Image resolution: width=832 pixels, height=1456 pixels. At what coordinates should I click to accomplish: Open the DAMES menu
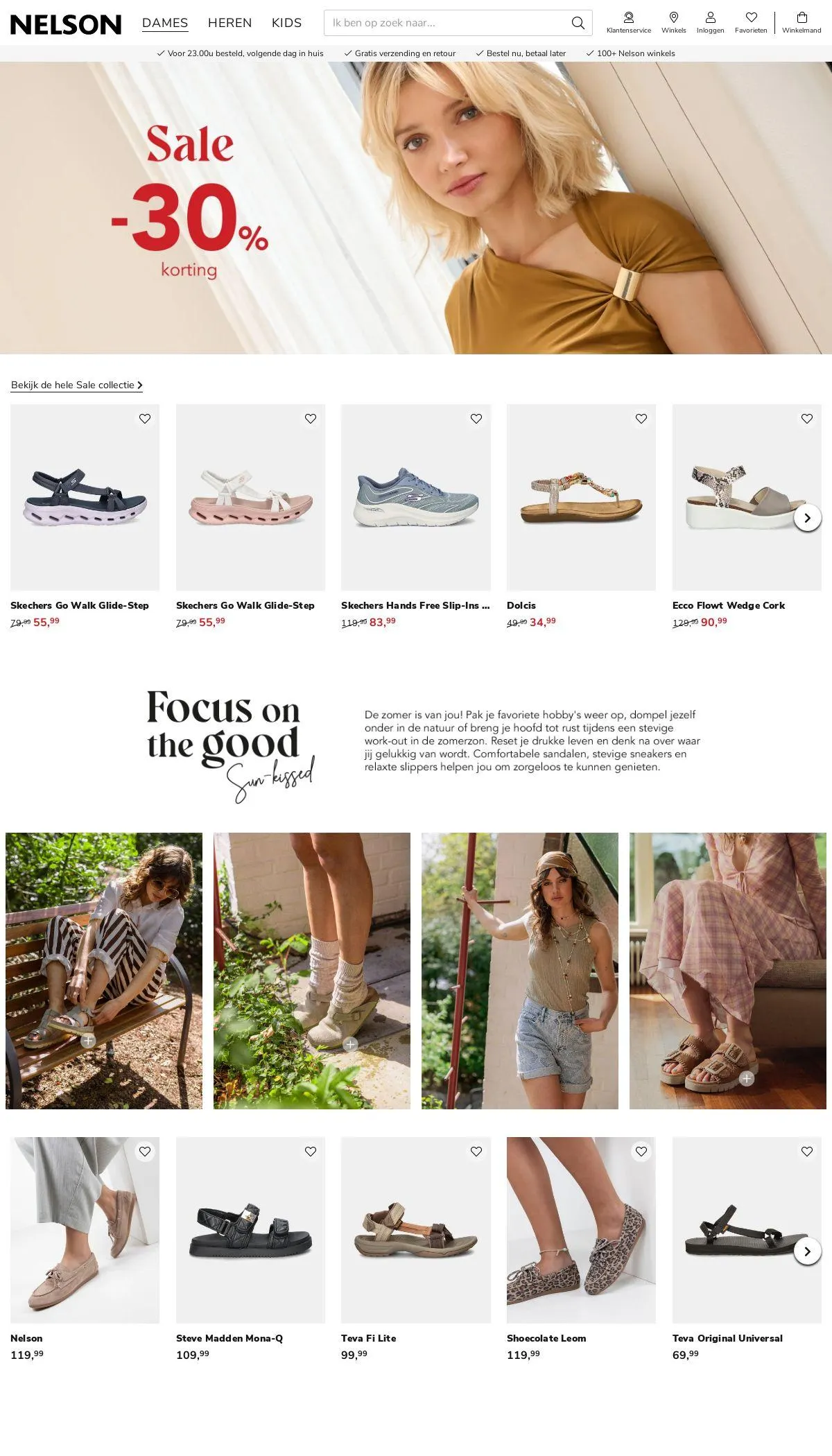165,23
